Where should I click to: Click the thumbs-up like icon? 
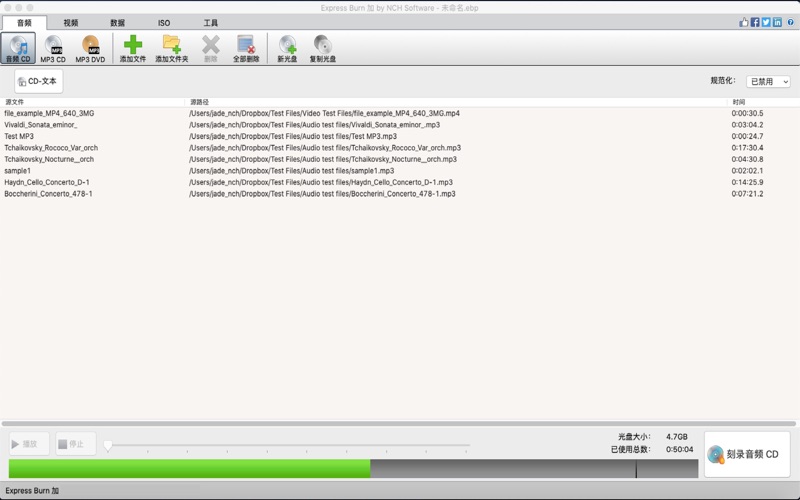point(743,22)
